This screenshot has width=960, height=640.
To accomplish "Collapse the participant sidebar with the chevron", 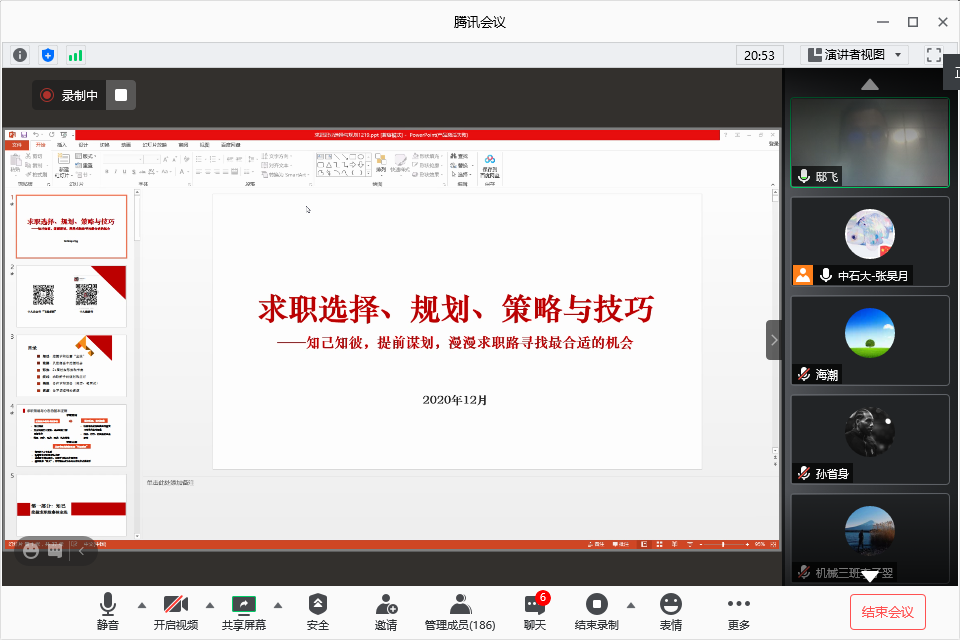I will point(774,340).
